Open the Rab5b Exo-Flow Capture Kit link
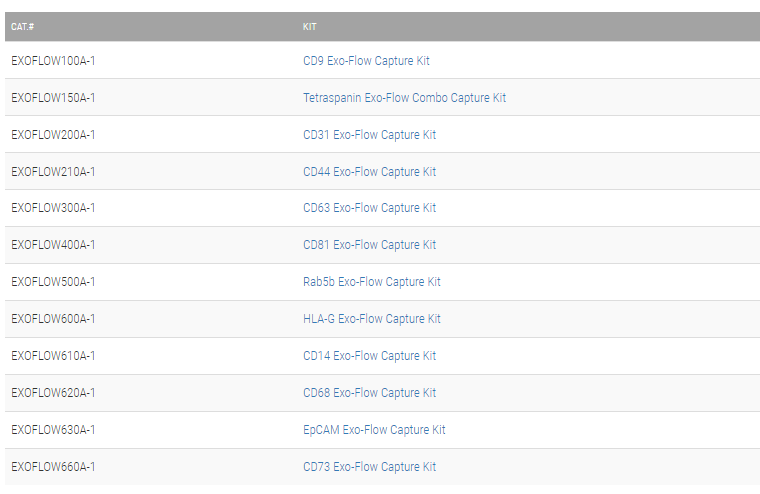The height and width of the screenshot is (494, 760). coord(371,282)
